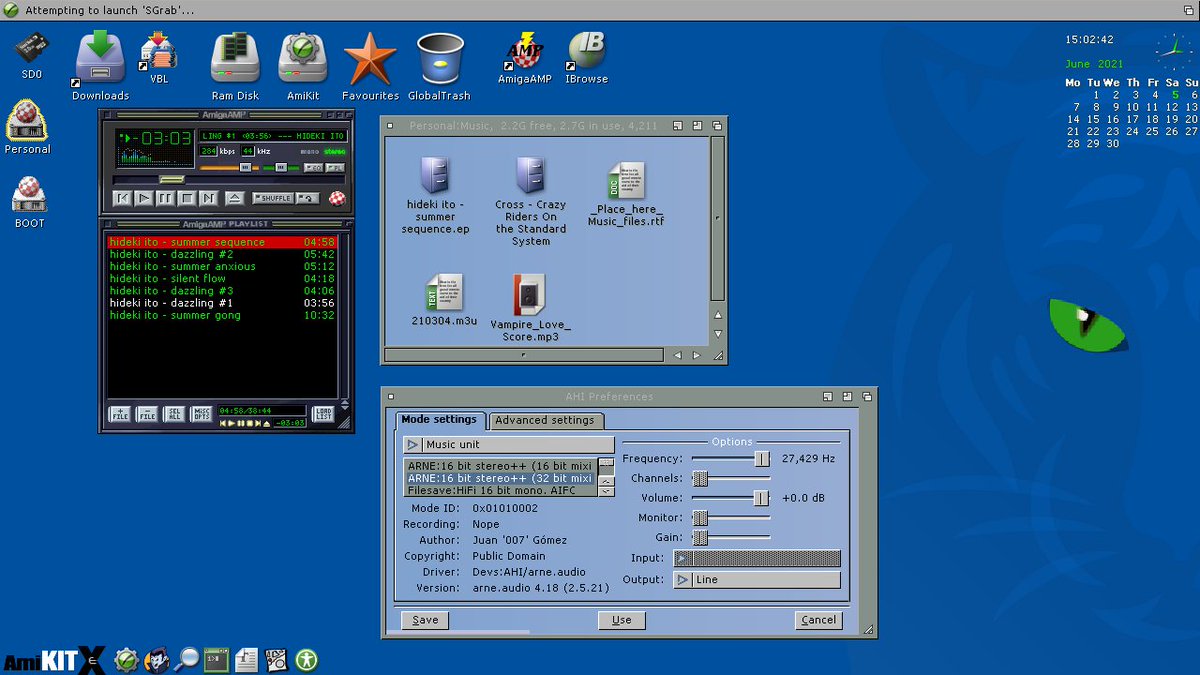Open the Personal drive icon
Viewport: 1200px width, 675px height.
click(x=27, y=120)
